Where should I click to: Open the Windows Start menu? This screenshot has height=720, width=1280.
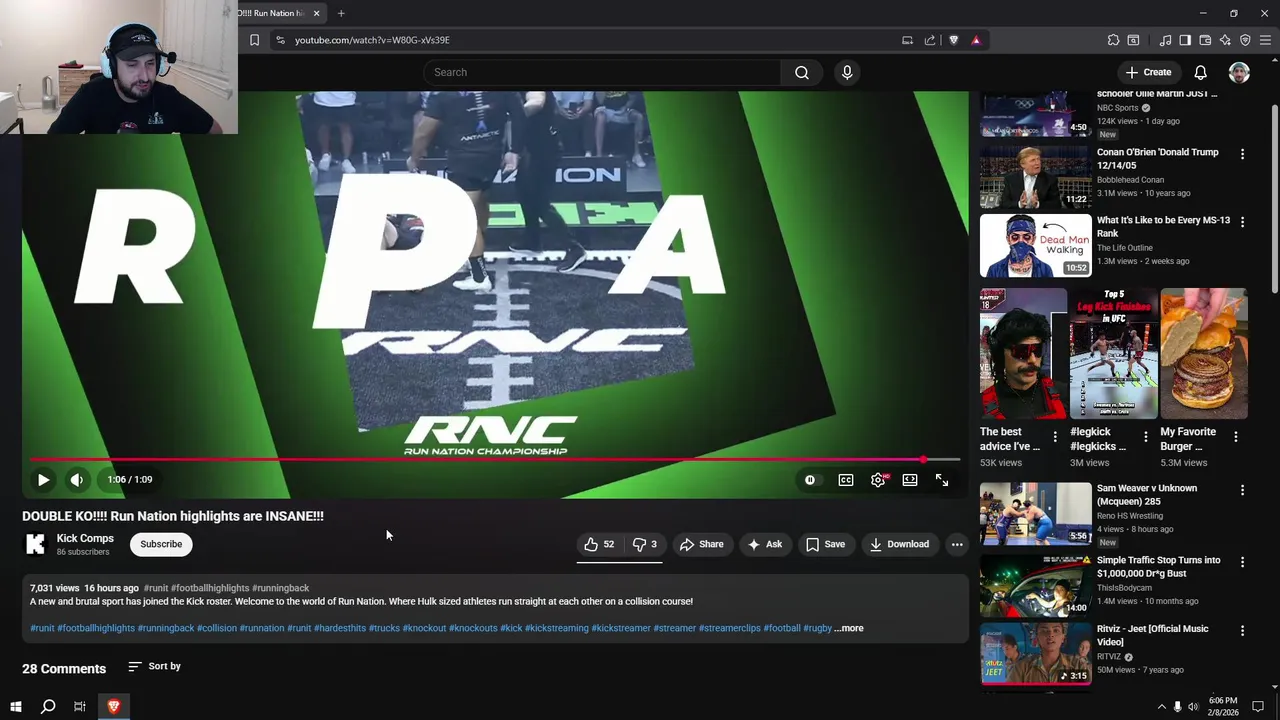[15, 706]
